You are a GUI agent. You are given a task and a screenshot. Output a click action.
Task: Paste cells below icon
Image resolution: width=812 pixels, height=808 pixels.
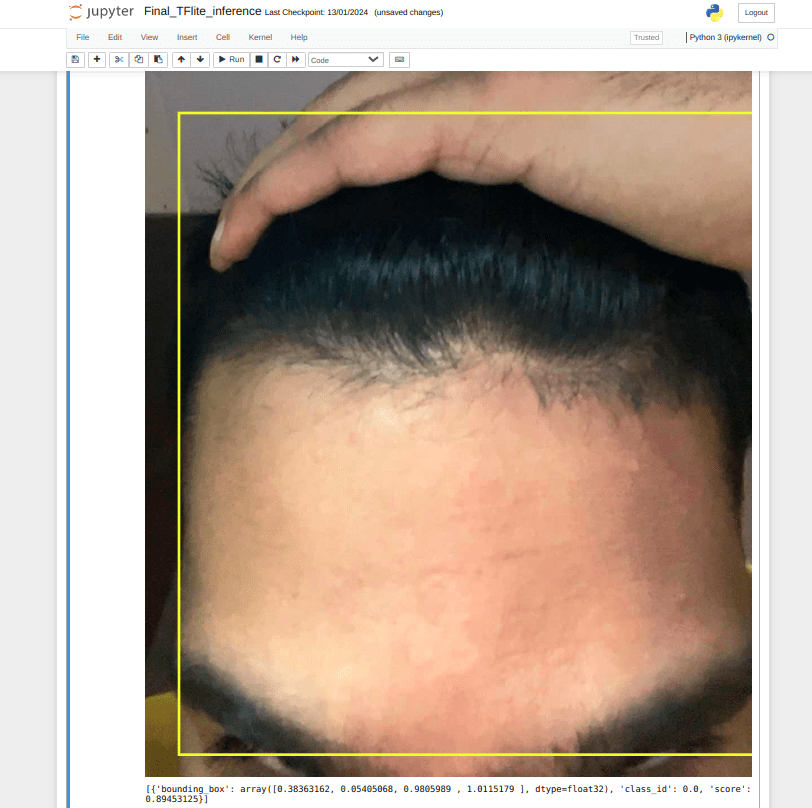click(x=158, y=60)
